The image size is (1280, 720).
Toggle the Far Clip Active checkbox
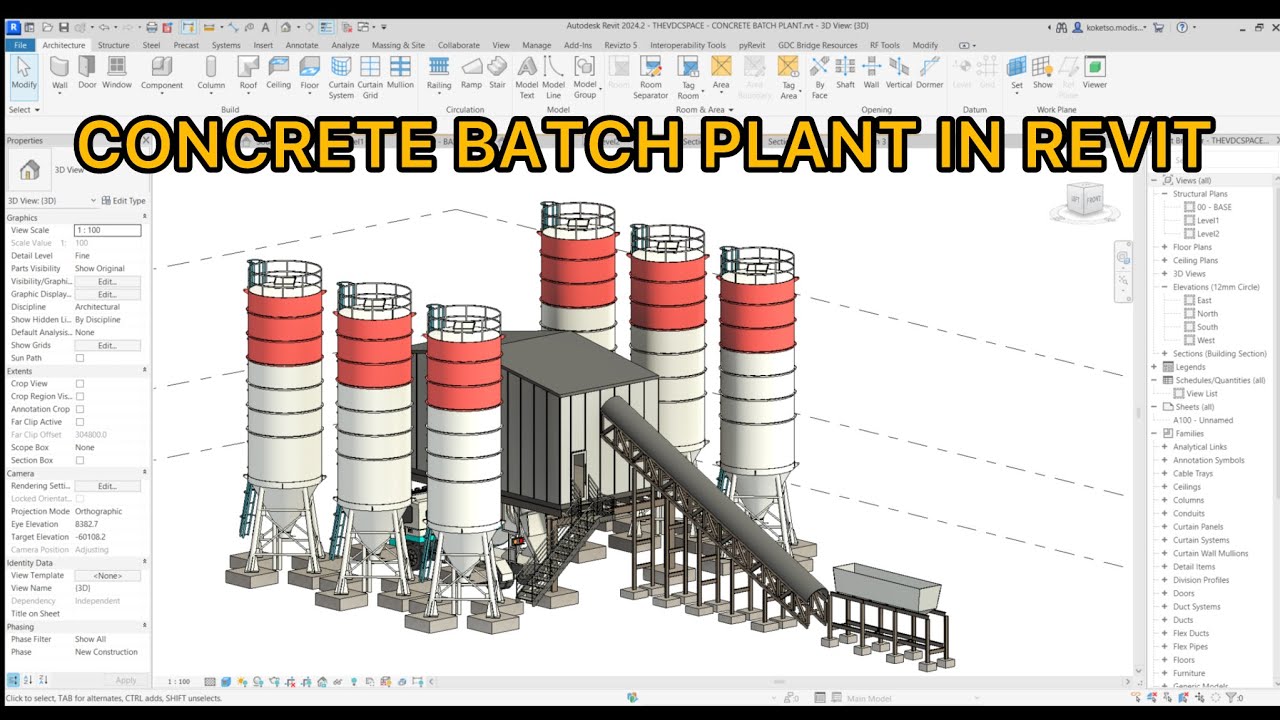[80, 422]
